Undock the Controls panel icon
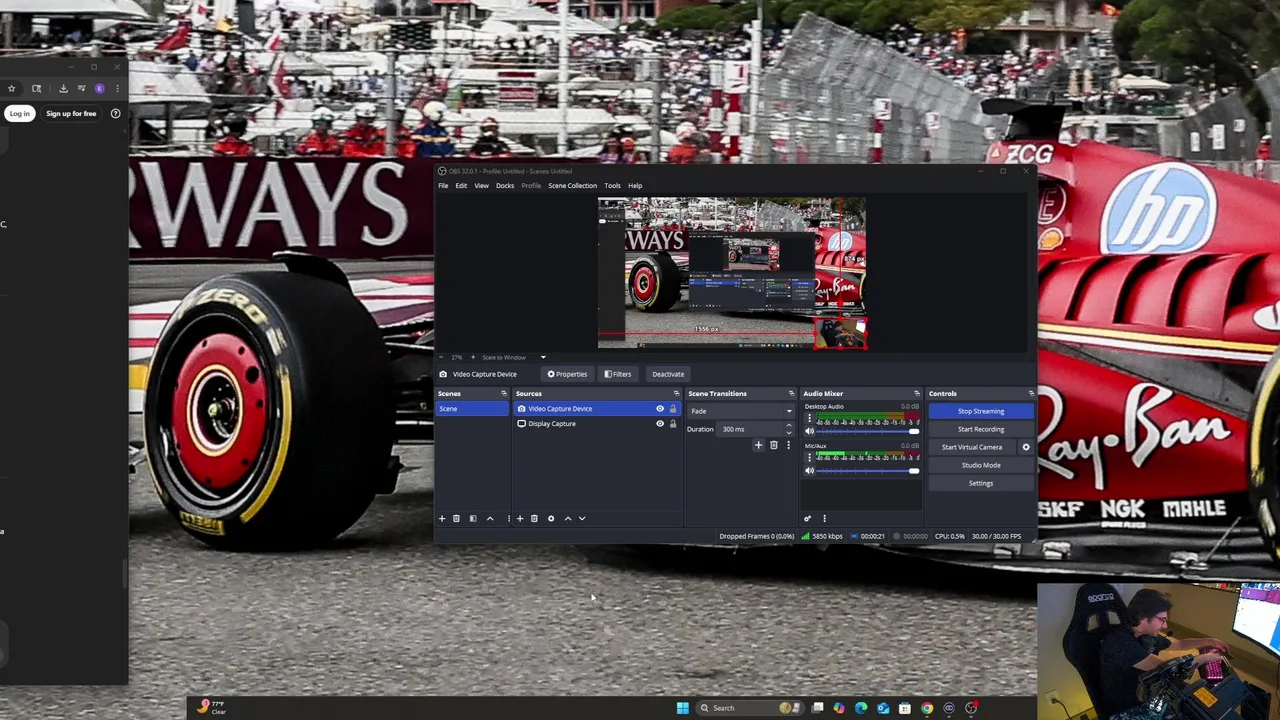This screenshot has width=1280, height=720. click(1031, 393)
